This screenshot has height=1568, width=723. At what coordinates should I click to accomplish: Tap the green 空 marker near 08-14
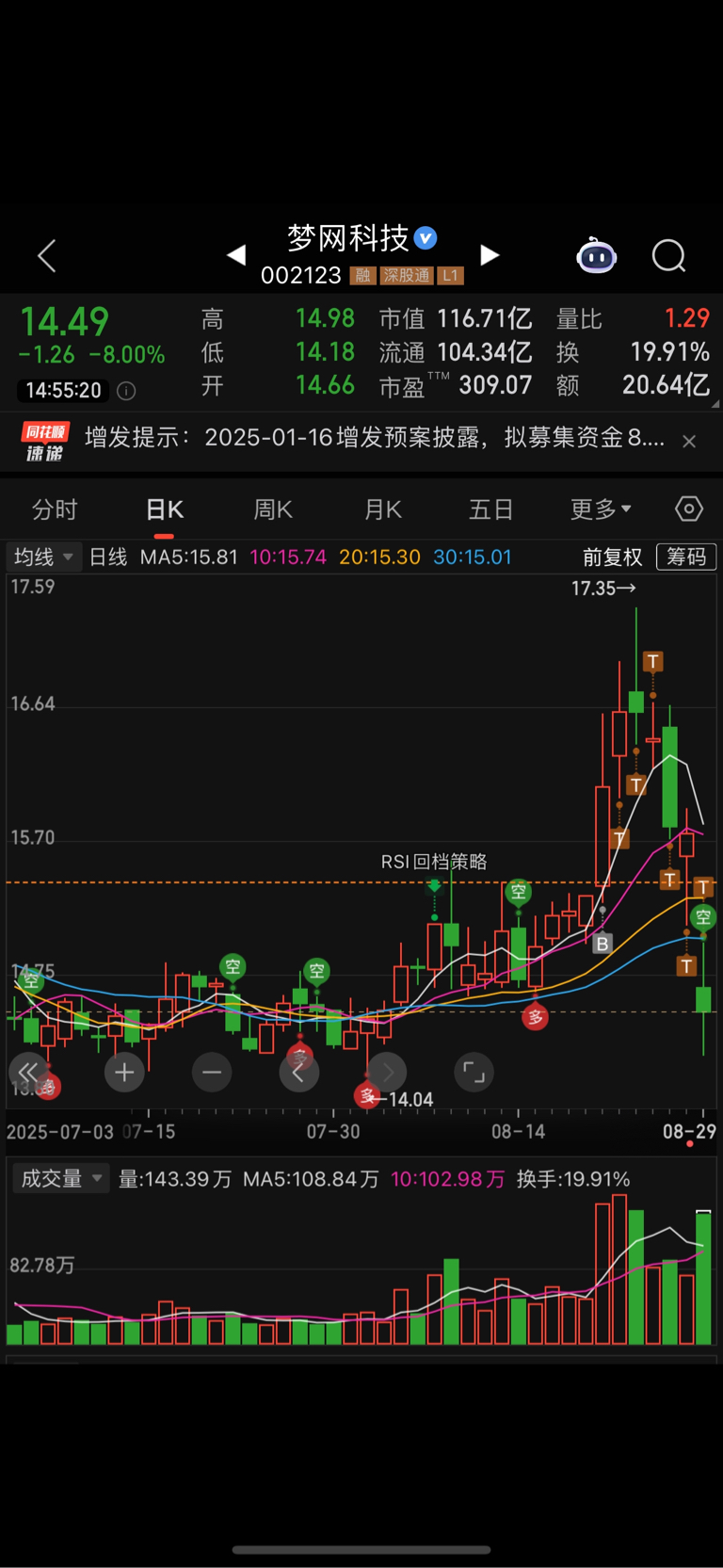pos(518,891)
